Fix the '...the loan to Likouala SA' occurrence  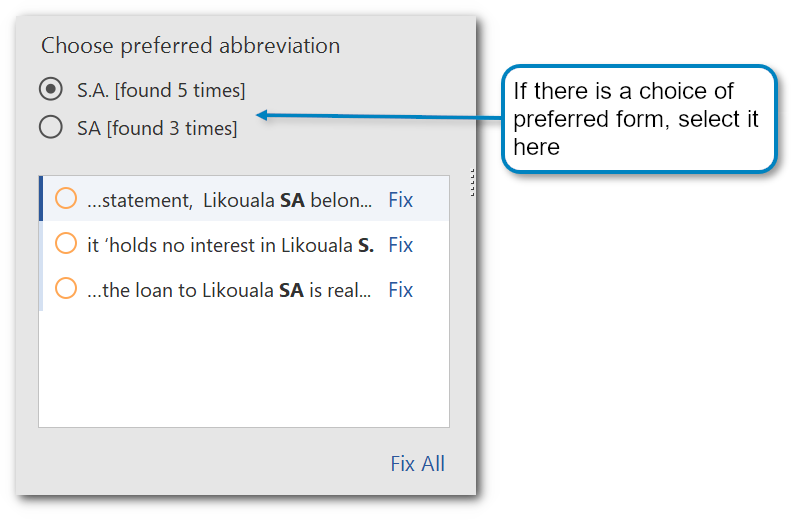(400, 290)
